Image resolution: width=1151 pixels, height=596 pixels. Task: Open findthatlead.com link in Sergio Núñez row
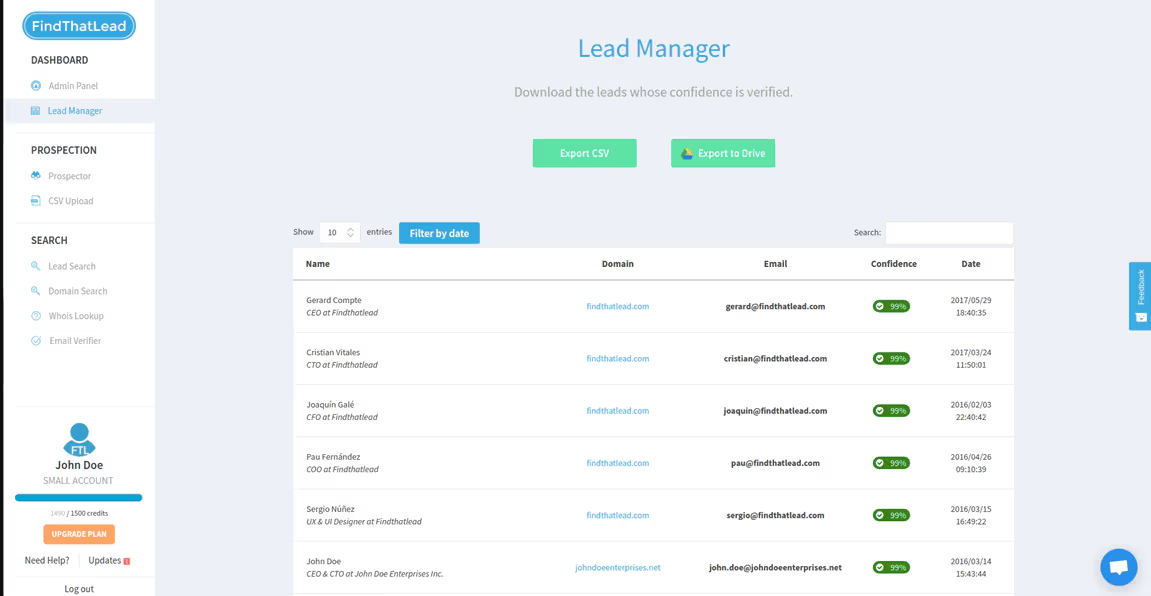617,515
